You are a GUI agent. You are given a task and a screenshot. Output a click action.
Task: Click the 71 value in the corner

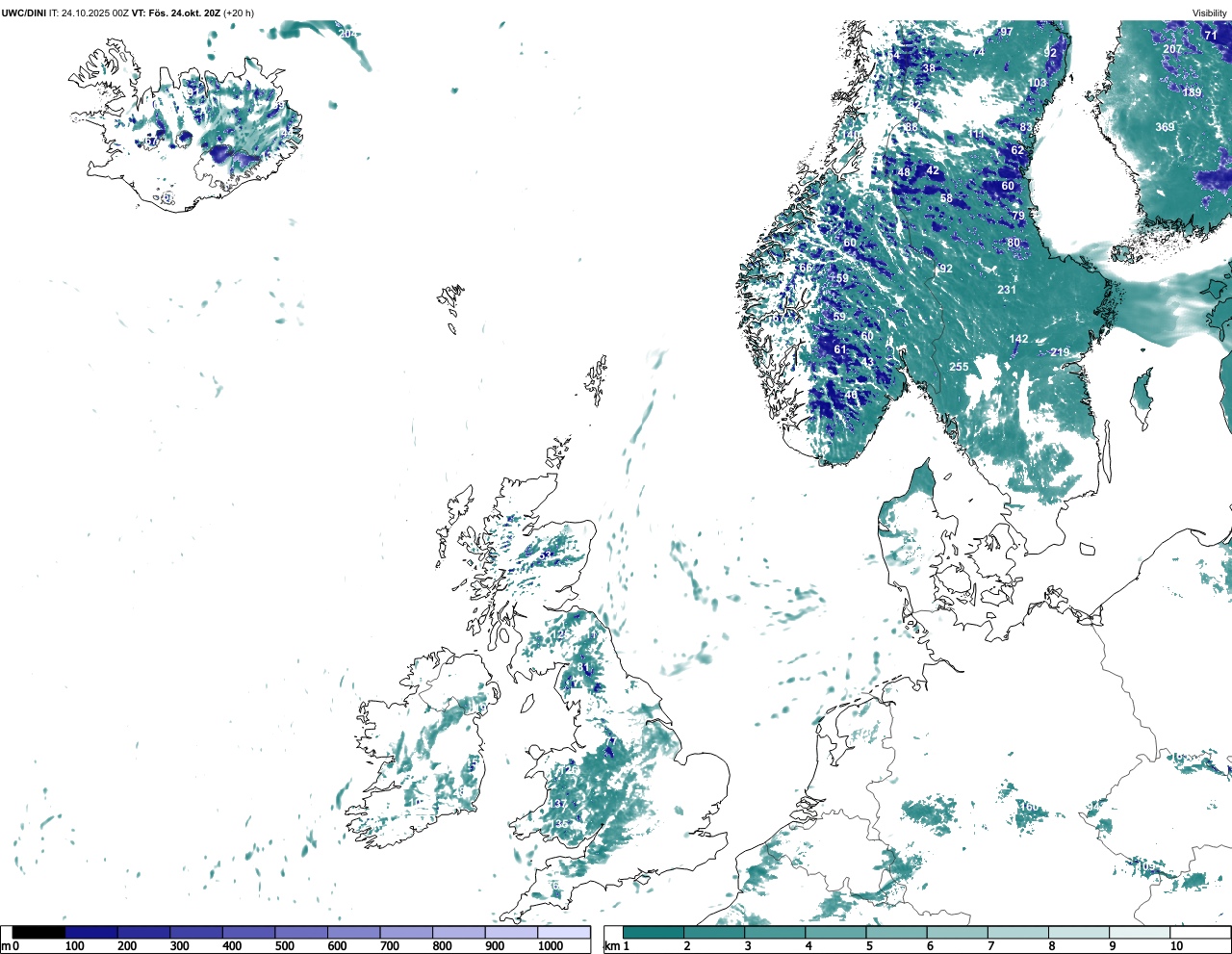click(x=1211, y=36)
